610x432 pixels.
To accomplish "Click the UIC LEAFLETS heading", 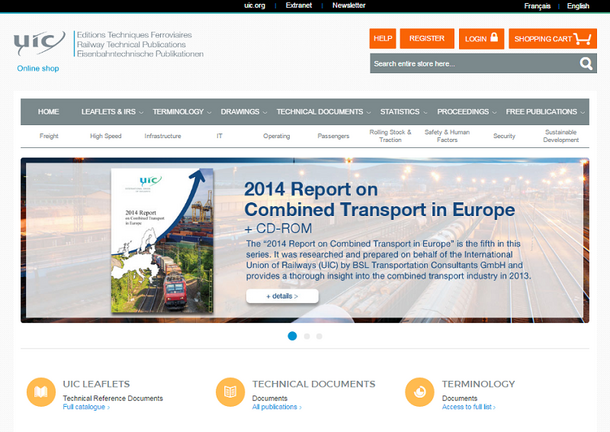I will [96, 384].
